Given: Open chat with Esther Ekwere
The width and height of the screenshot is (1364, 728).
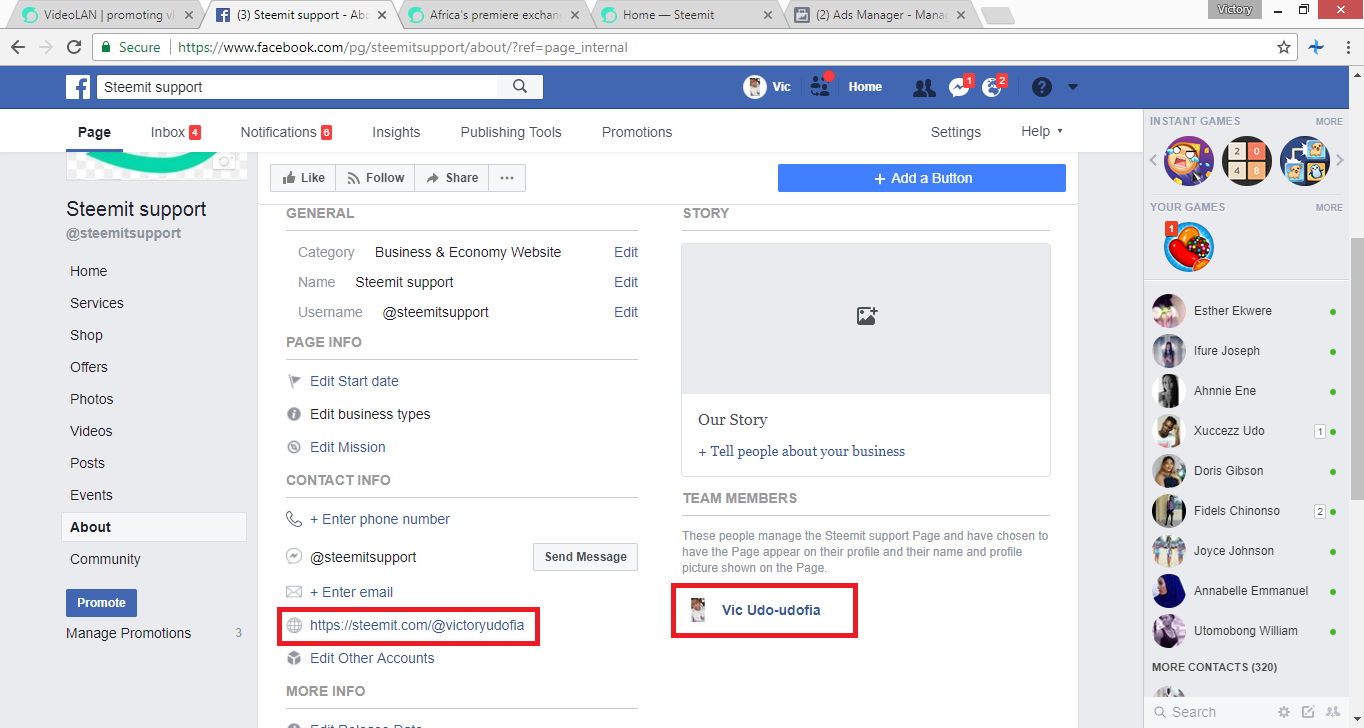Looking at the screenshot, I should [x=1245, y=311].
